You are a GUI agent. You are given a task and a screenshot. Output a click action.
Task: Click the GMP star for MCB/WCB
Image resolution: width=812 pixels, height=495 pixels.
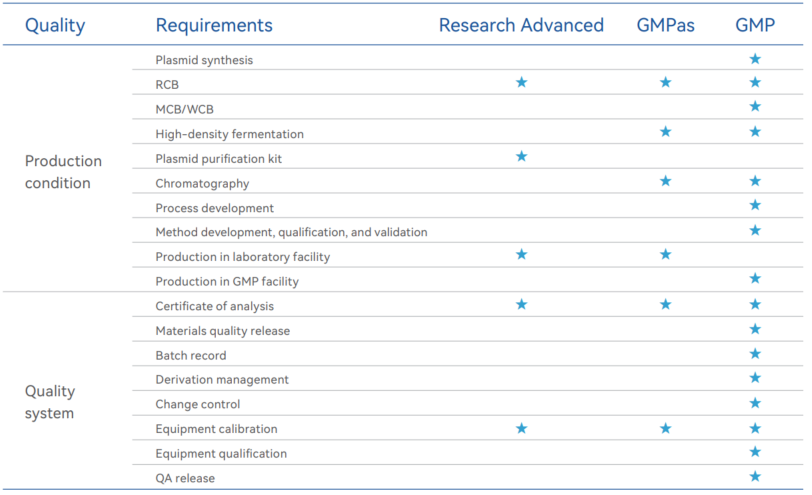point(755,107)
